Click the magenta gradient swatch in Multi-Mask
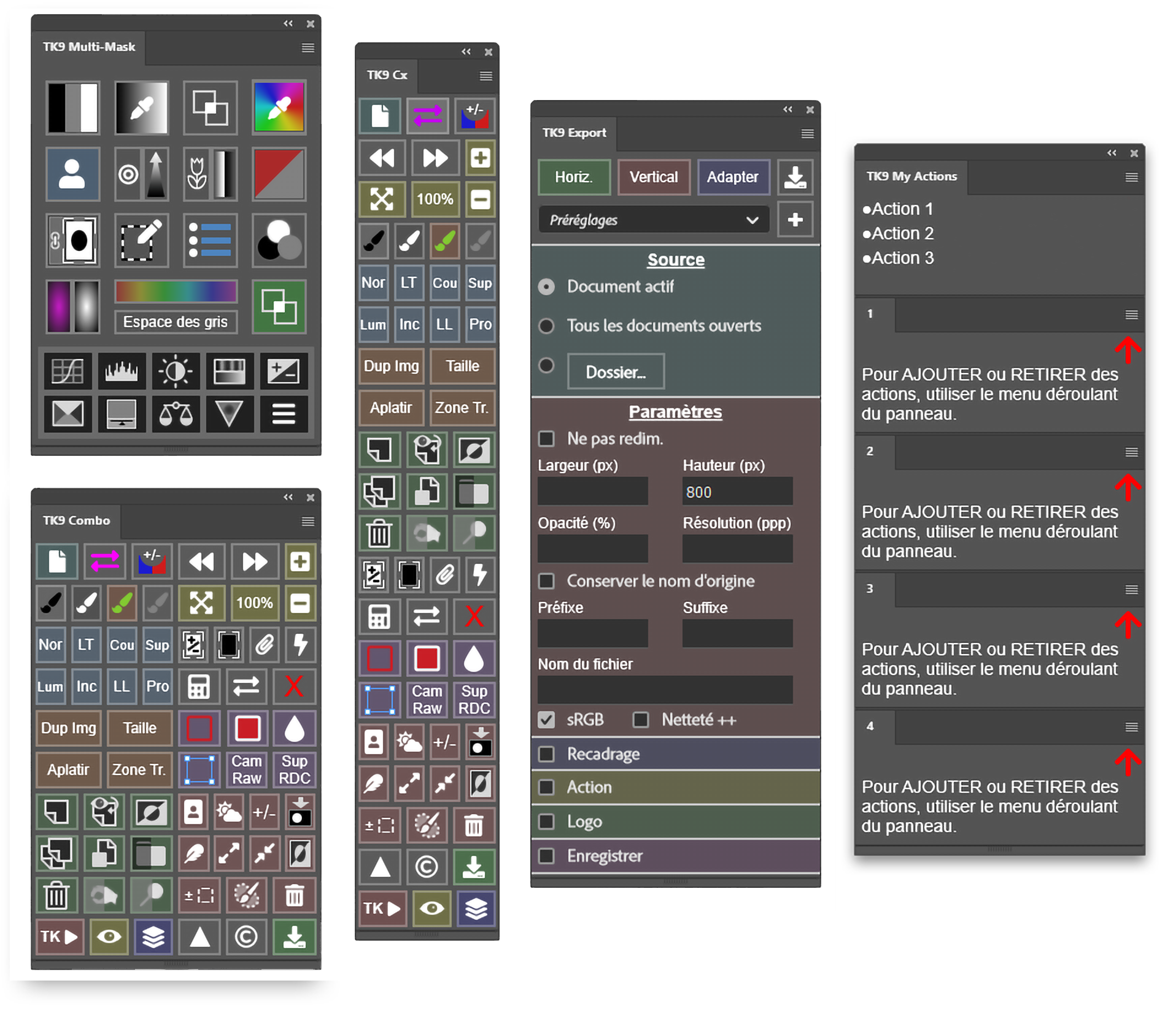 click(59, 306)
